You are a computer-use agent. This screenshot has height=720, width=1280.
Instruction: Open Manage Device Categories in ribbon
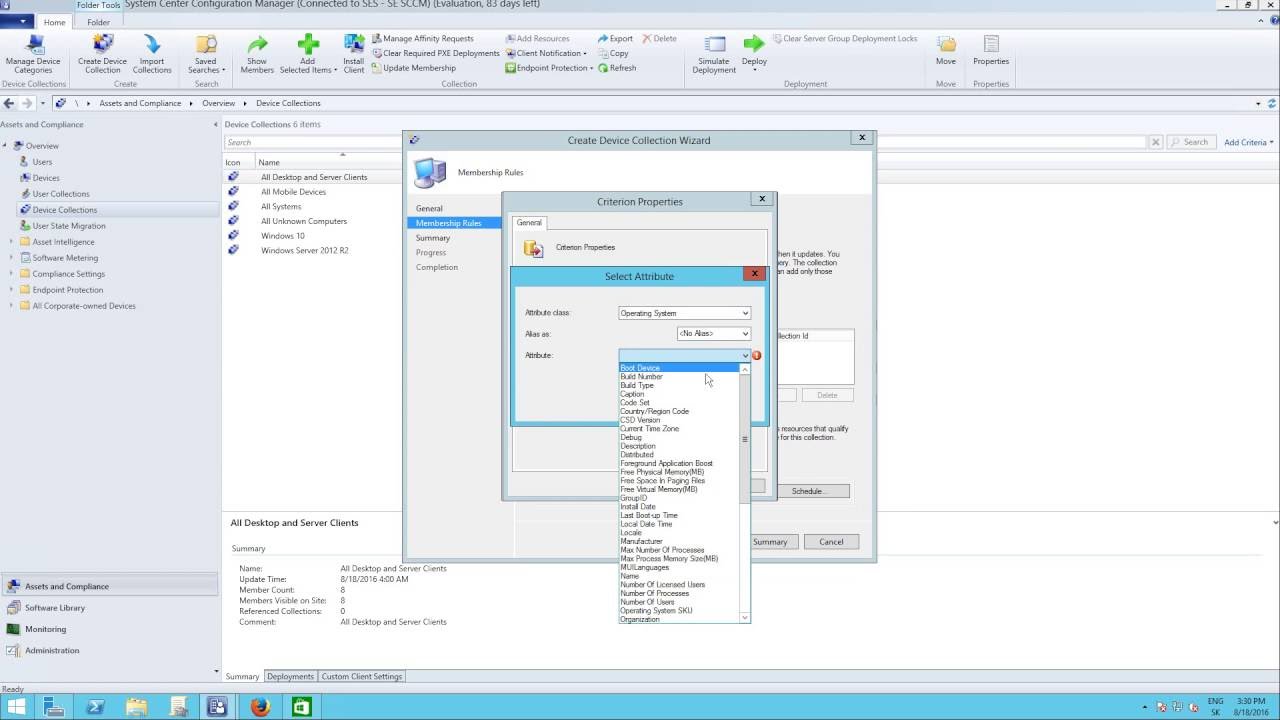point(33,54)
